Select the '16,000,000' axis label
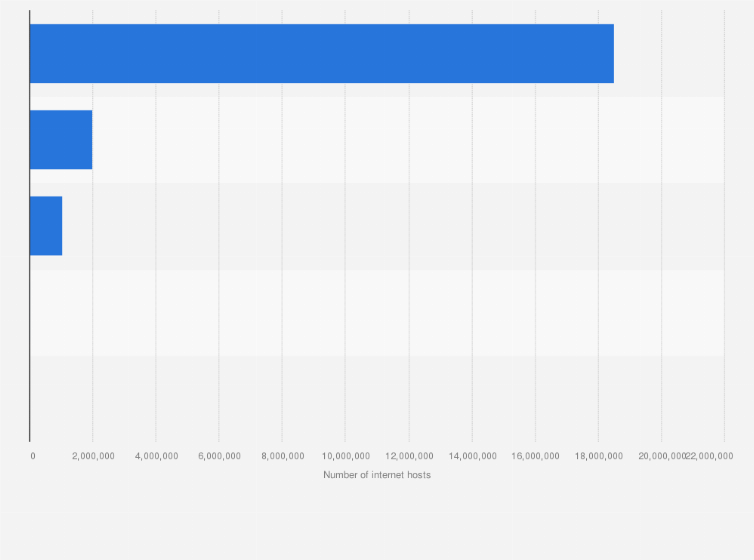Image resolution: width=754 pixels, height=560 pixels. pyautogui.click(x=535, y=456)
